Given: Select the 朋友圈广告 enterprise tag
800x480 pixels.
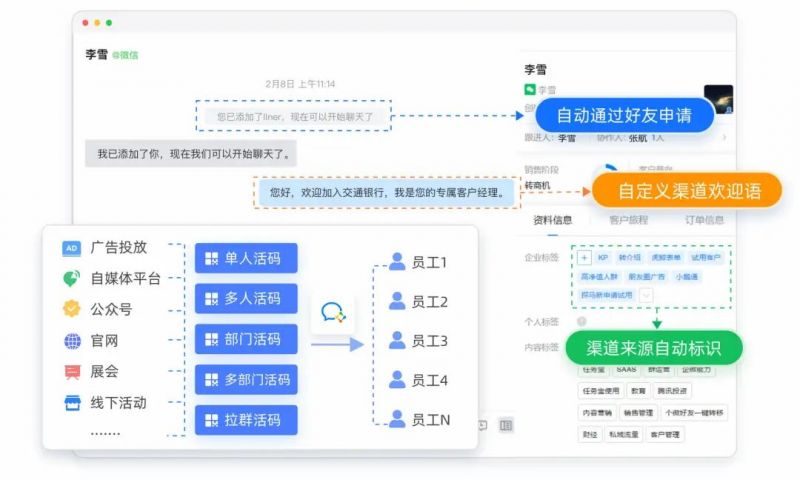Looking at the screenshot, I should point(646,276).
